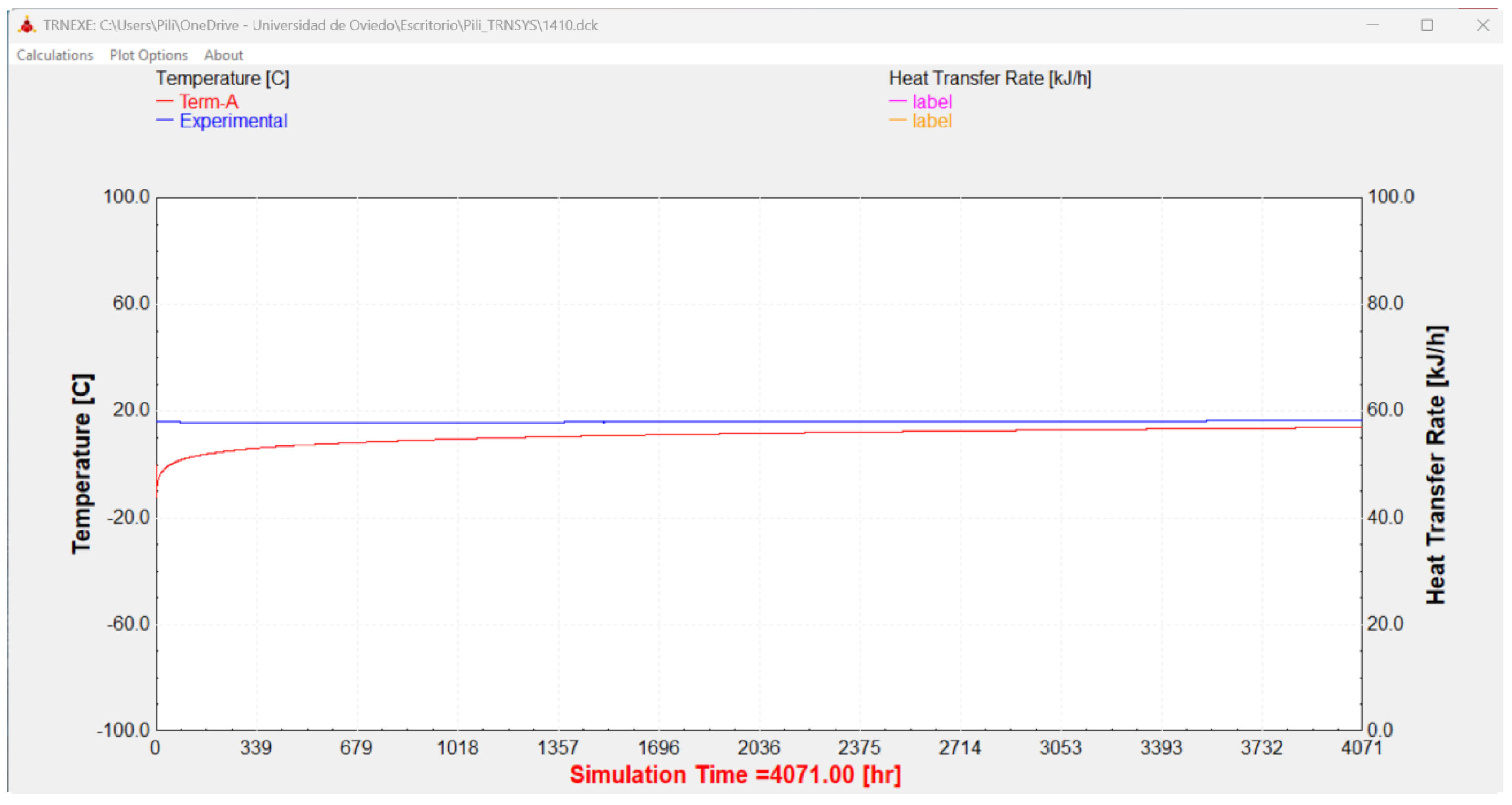This screenshot has height=805, width=1512.
Task: Toggle the Experimental blue legend entry
Action: (233, 121)
